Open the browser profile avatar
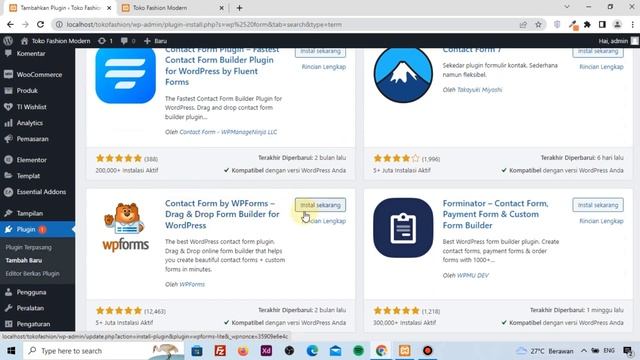This screenshot has height=360, width=640. [618, 24]
